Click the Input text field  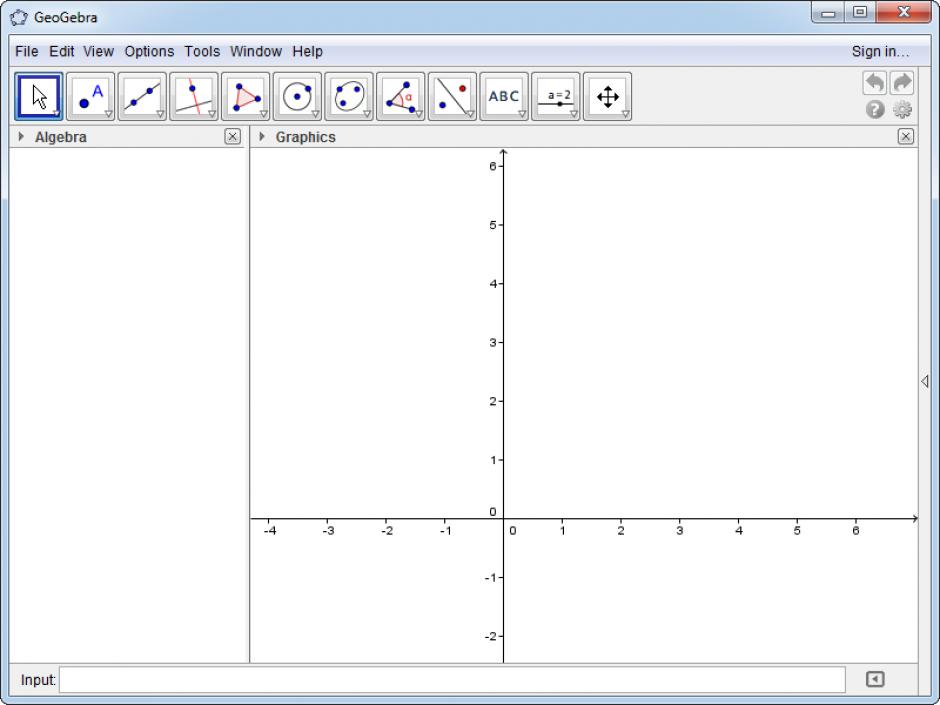pyautogui.click(x=452, y=680)
